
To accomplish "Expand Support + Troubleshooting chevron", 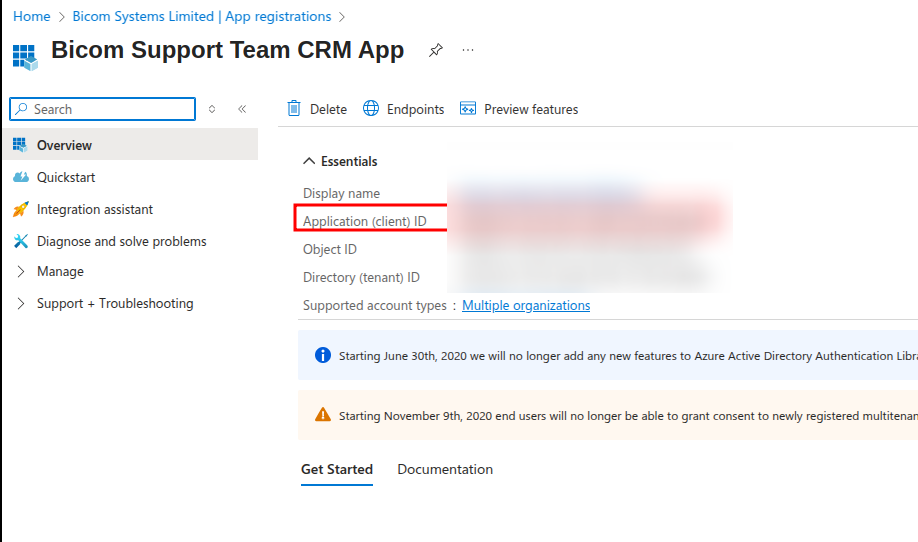I will pos(20,303).
